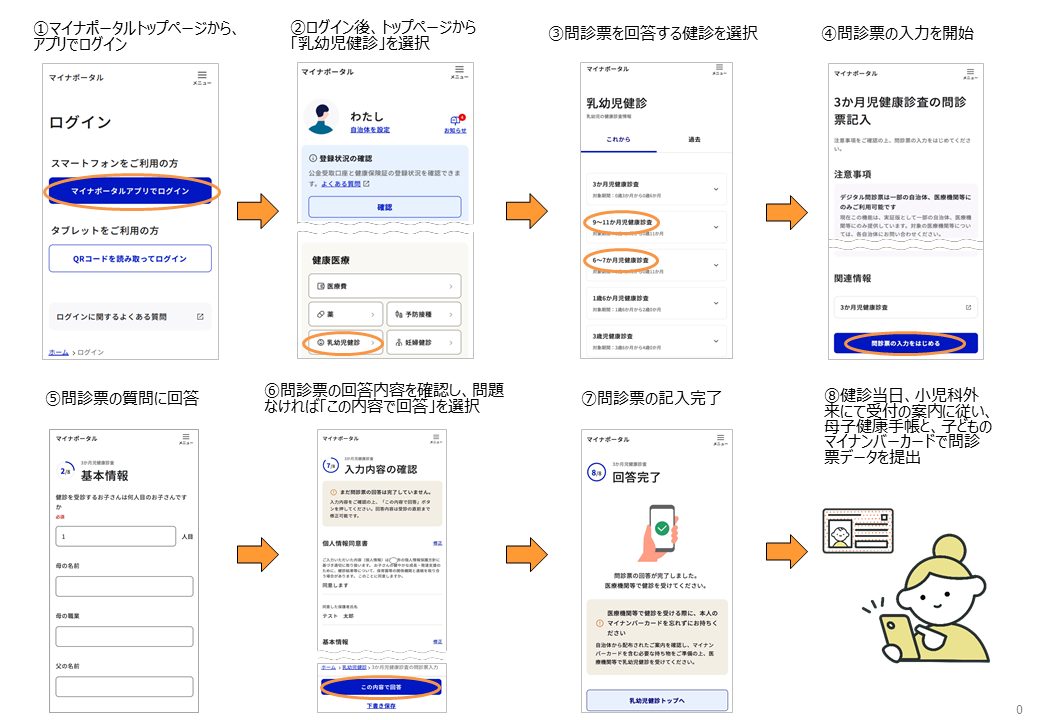Switch to the 過去 tab
The width and height of the screenshot is (1040, 720).
[x=694, y=140]
